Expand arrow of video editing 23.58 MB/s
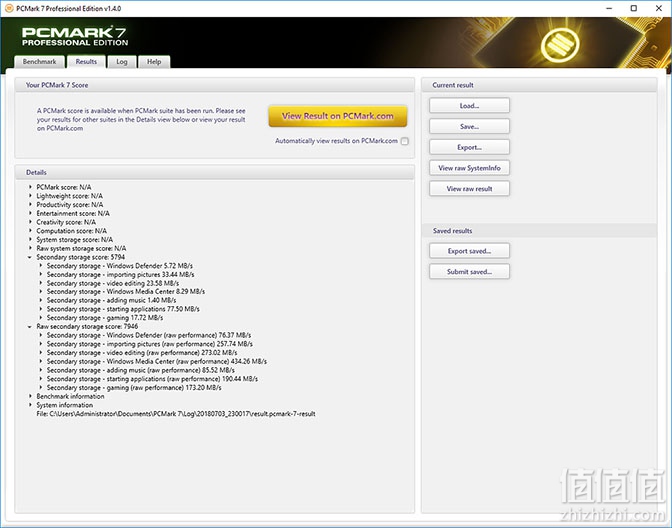Viewport: 672px width, 528px height. point(41,283)
